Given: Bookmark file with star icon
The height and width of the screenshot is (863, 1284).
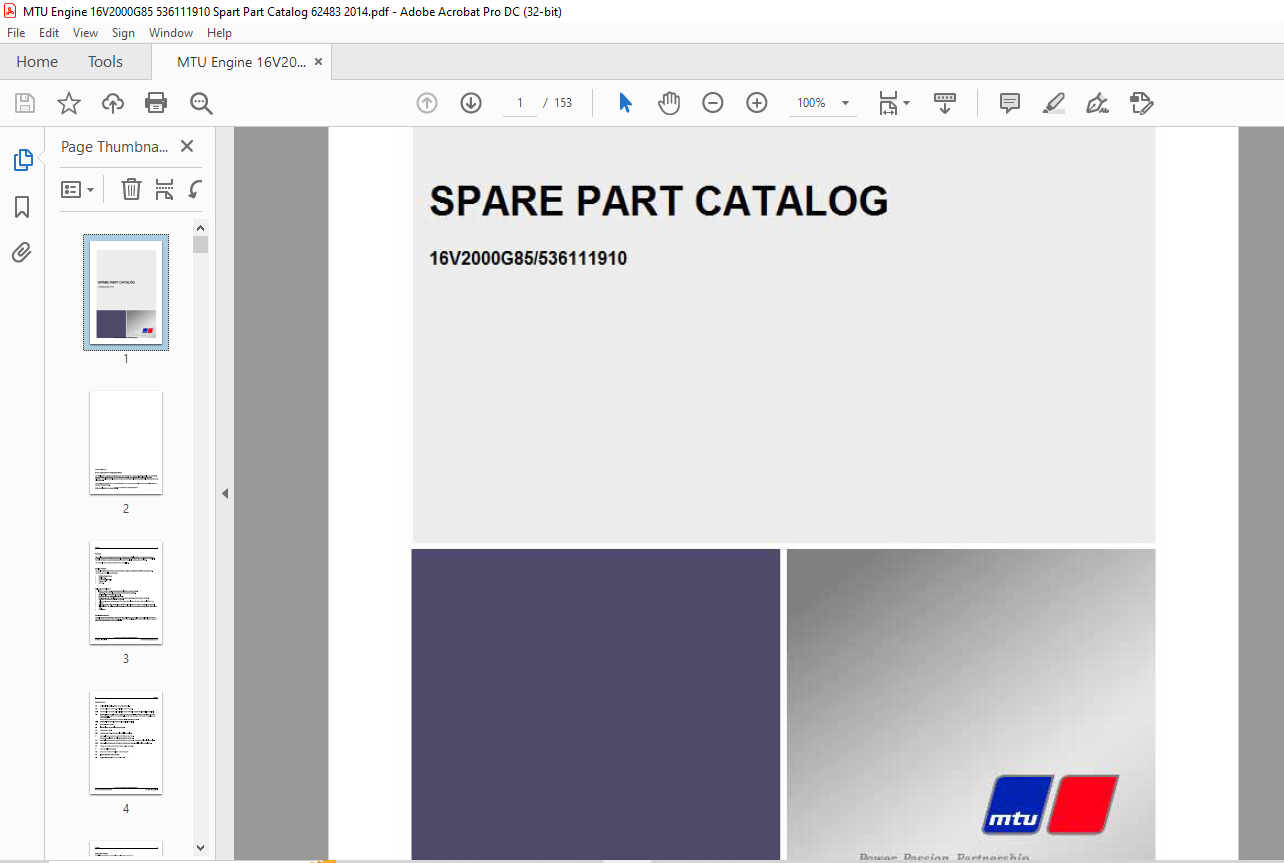Looking at the screenshot, I should coord(68,103).
